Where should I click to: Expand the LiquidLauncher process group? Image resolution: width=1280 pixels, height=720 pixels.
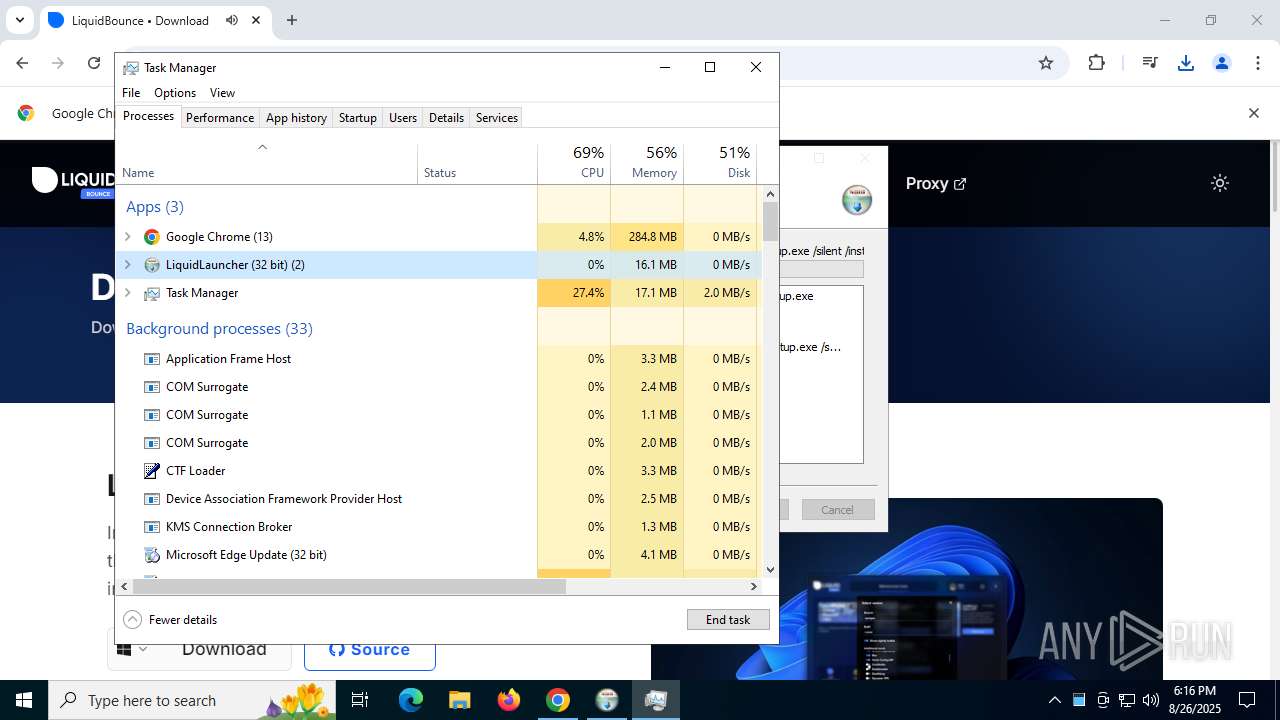pyautogui.click(x=127, y=265)
